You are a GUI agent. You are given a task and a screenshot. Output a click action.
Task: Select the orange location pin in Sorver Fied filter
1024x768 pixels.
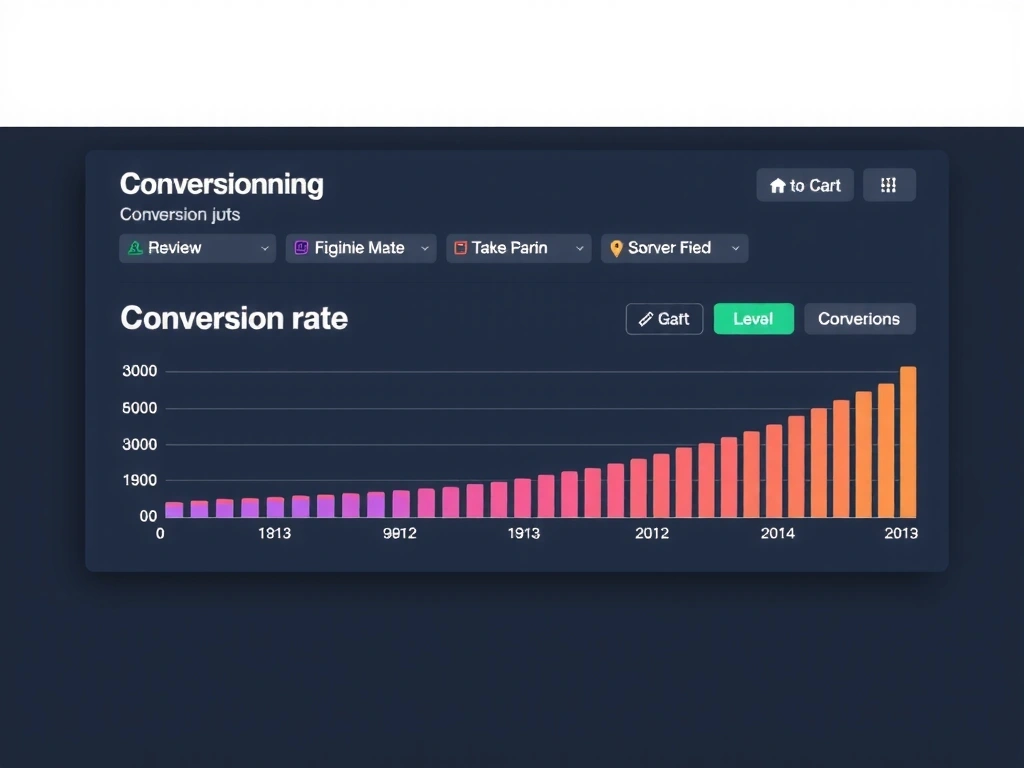tap(616, 247)
